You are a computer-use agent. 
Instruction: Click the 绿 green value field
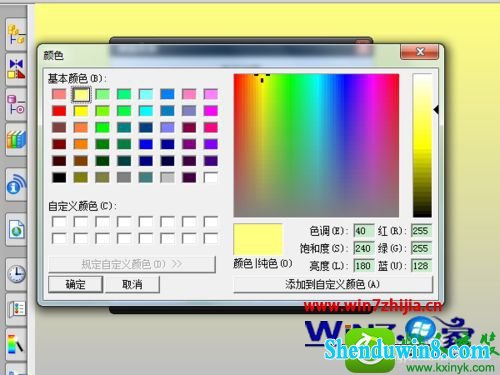(421, 248)
